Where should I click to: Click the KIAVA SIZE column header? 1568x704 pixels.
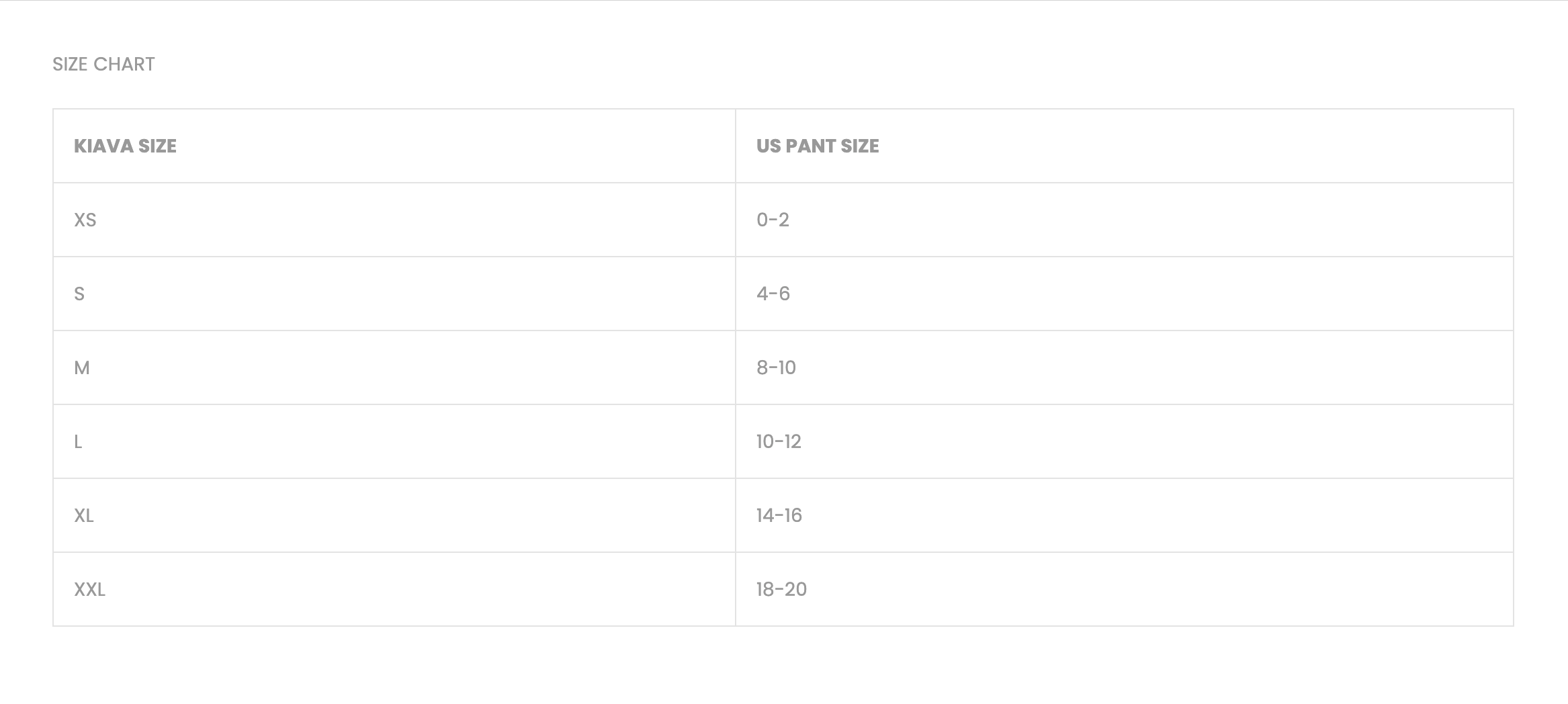point(125,146)
